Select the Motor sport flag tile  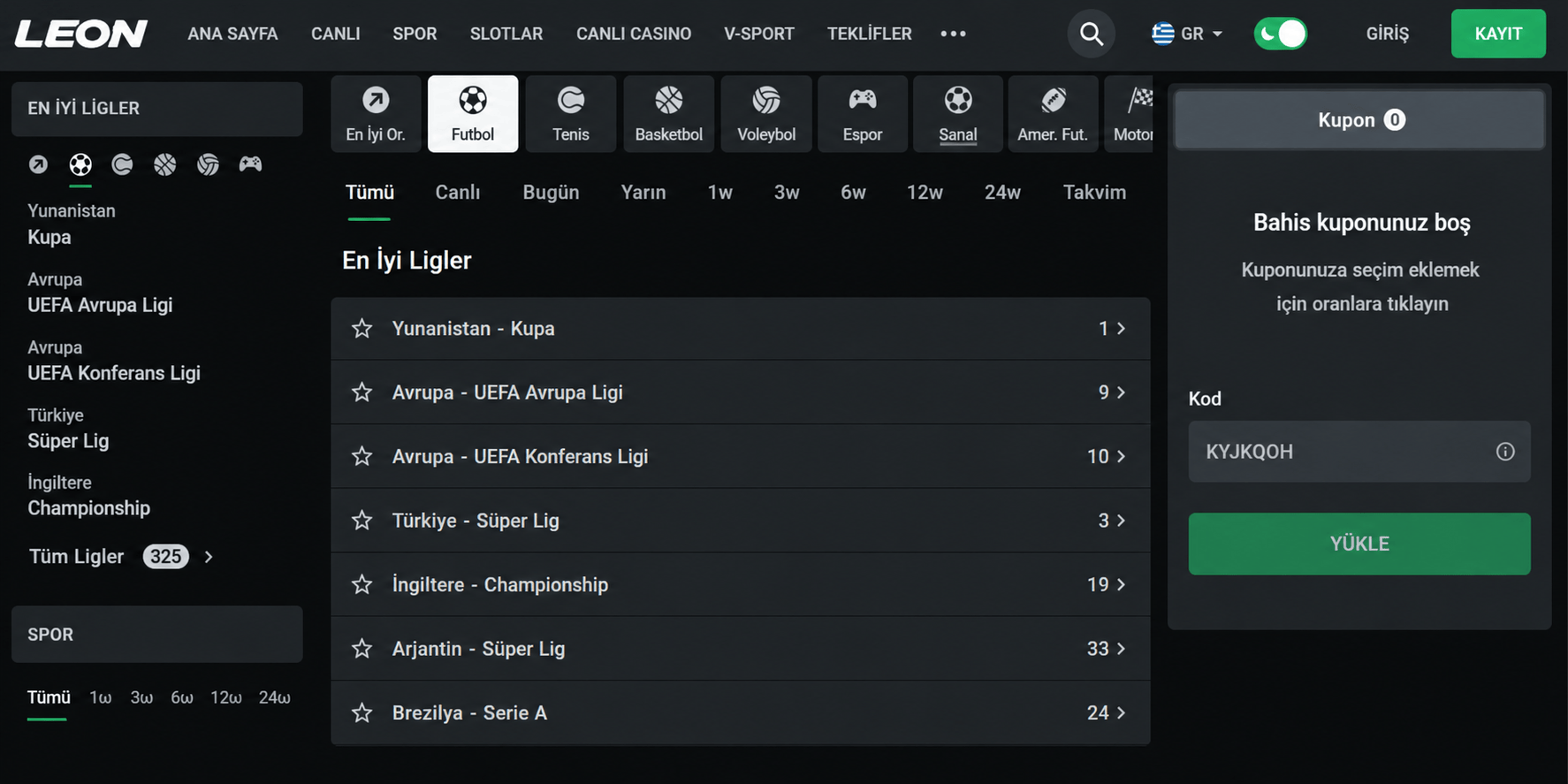click(1129, 114)
